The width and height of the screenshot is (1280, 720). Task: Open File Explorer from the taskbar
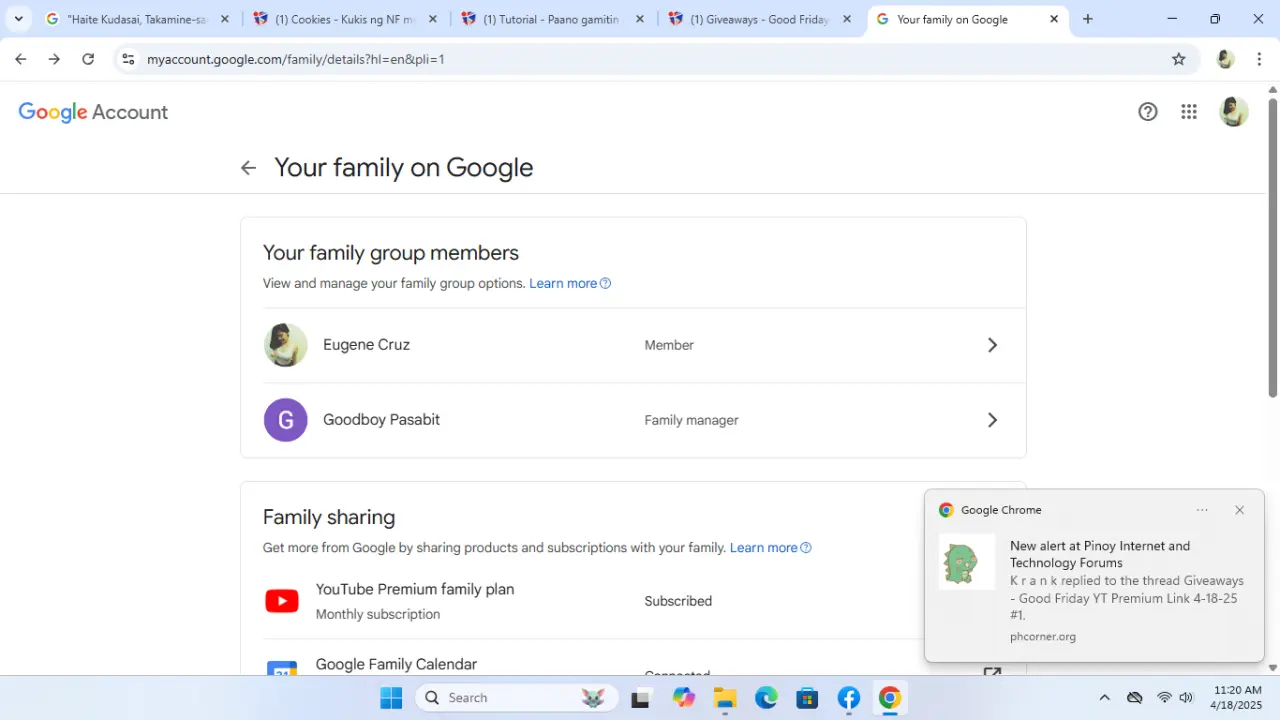pos(725,698)
